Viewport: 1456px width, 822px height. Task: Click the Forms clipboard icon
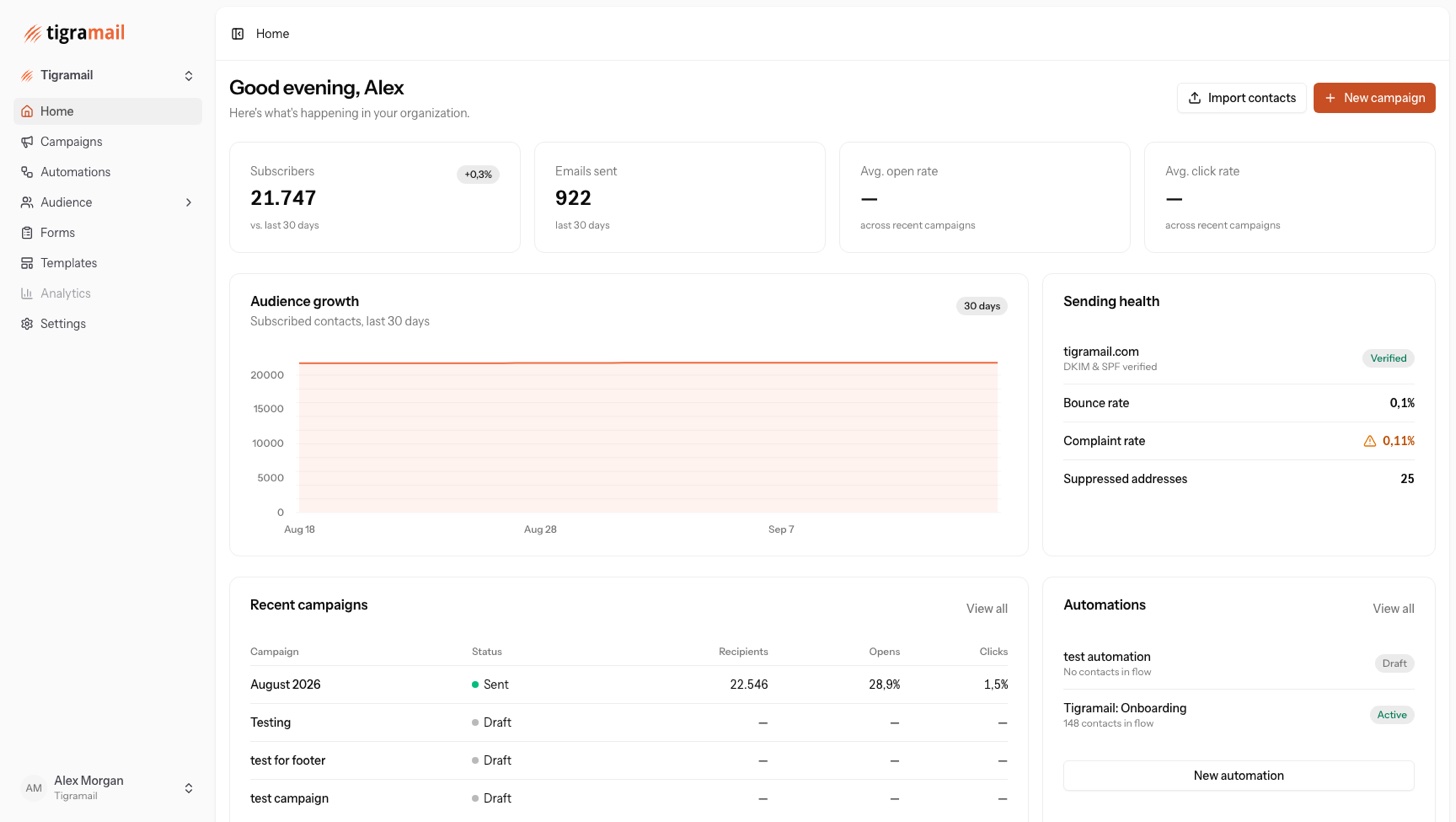[27, 233]
